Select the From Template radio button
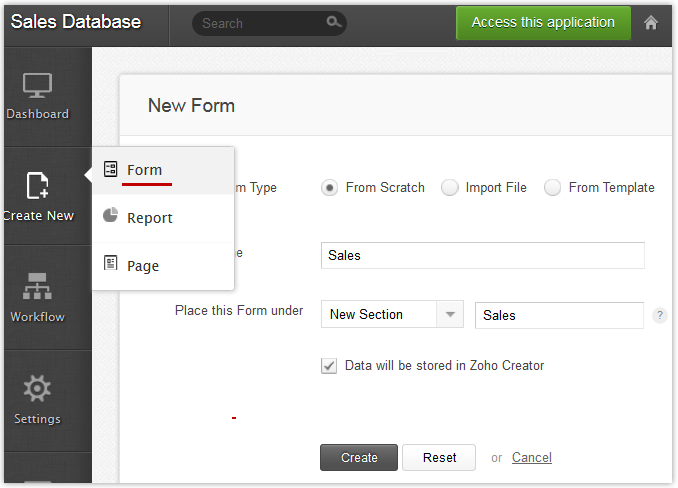 tap(553, 187)
